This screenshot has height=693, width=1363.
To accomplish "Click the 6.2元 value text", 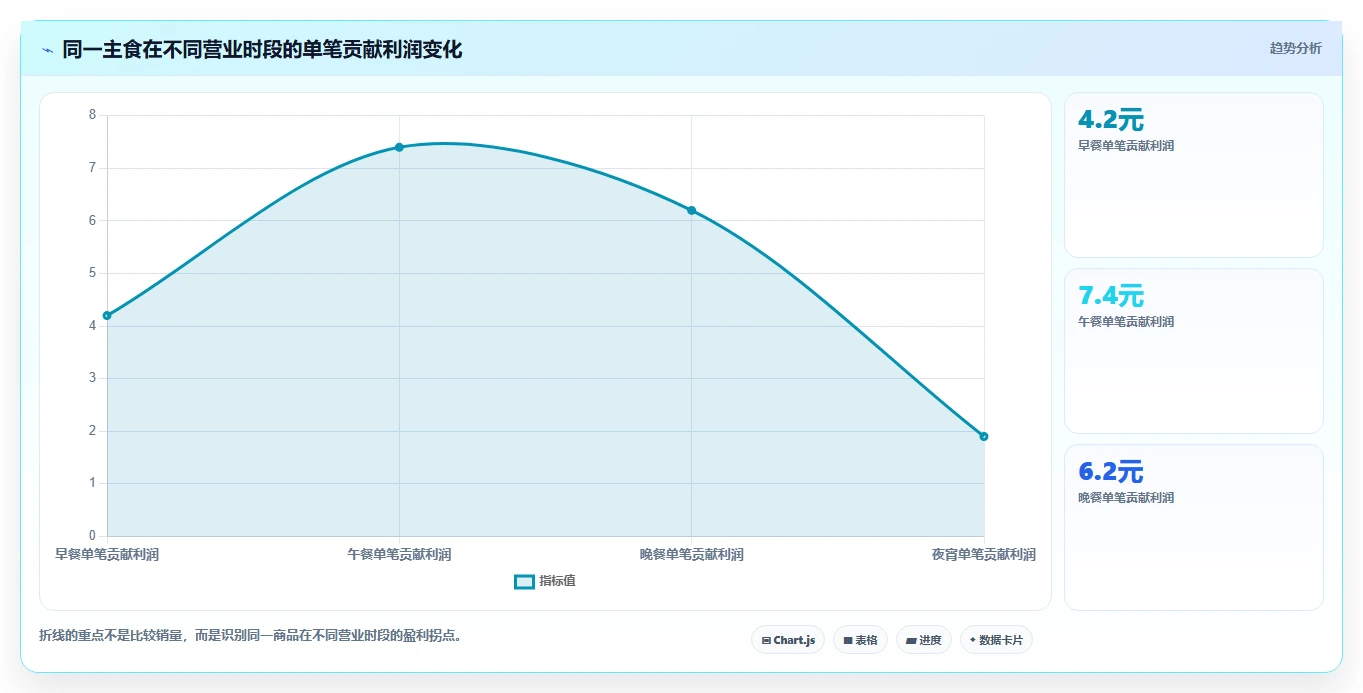I will coord(1111,472).
